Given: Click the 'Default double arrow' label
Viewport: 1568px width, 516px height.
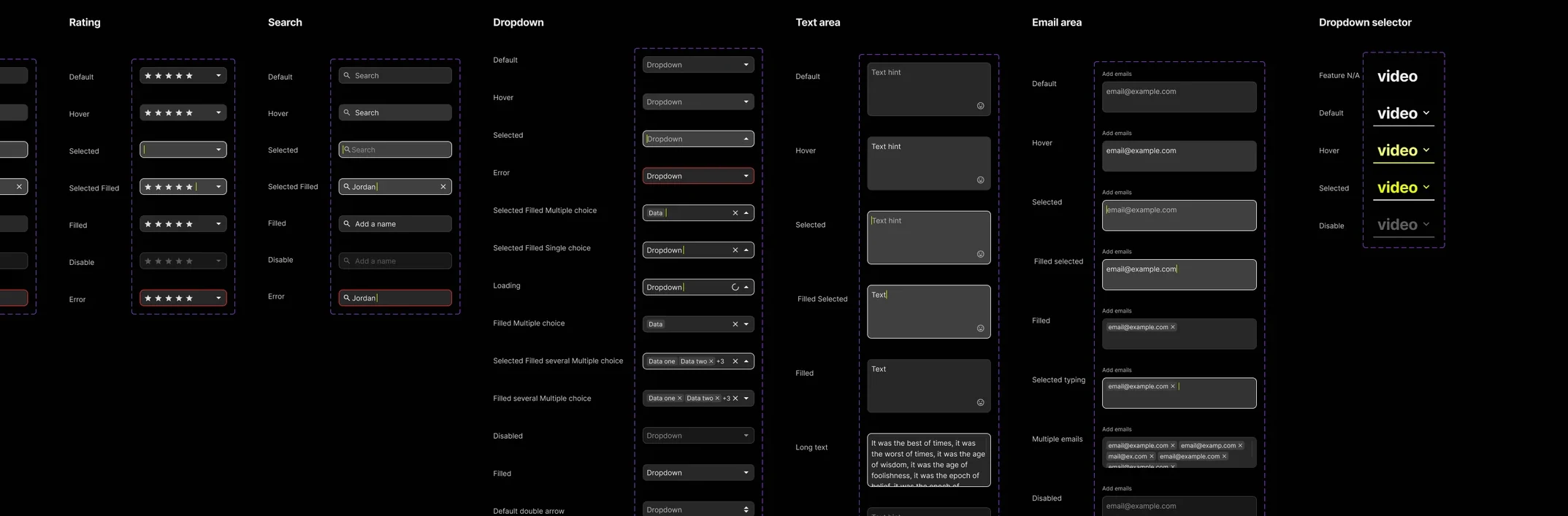Looking at the screenshot, I should 529,511.
